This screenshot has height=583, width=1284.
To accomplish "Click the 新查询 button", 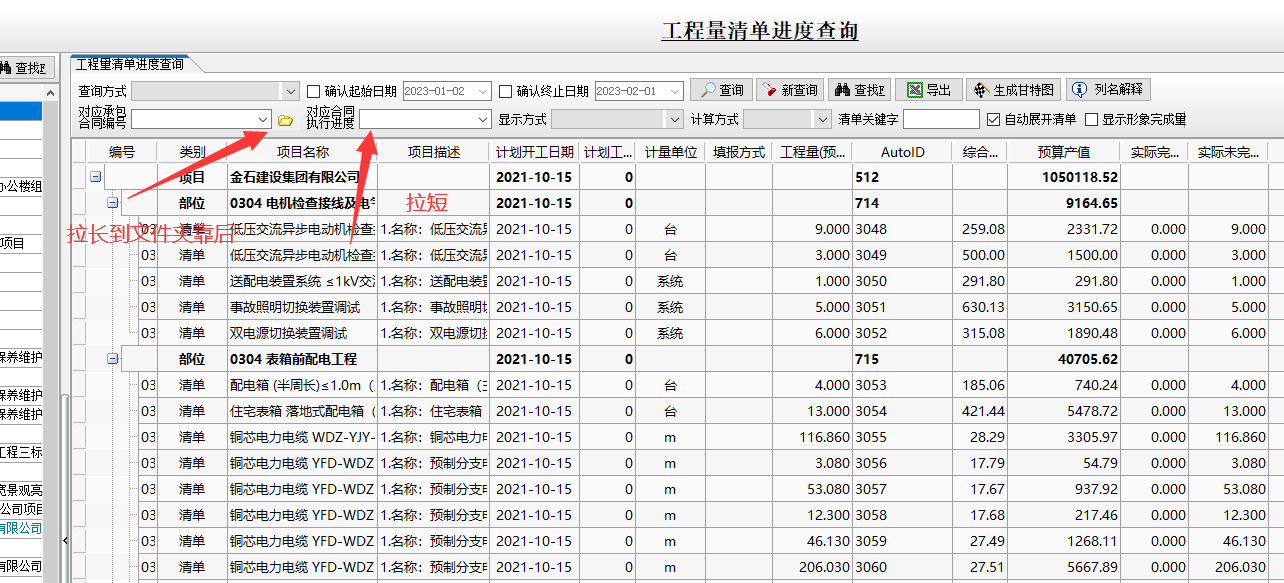I will tap(788, 90).
